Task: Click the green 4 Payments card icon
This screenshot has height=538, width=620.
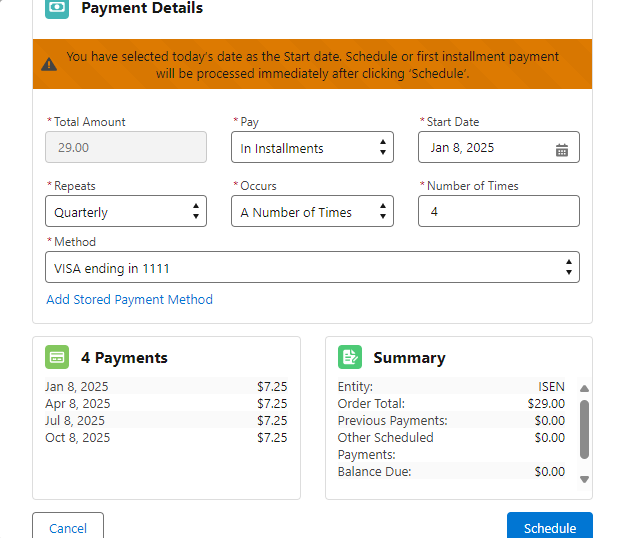Action: [x=57, y=357]
